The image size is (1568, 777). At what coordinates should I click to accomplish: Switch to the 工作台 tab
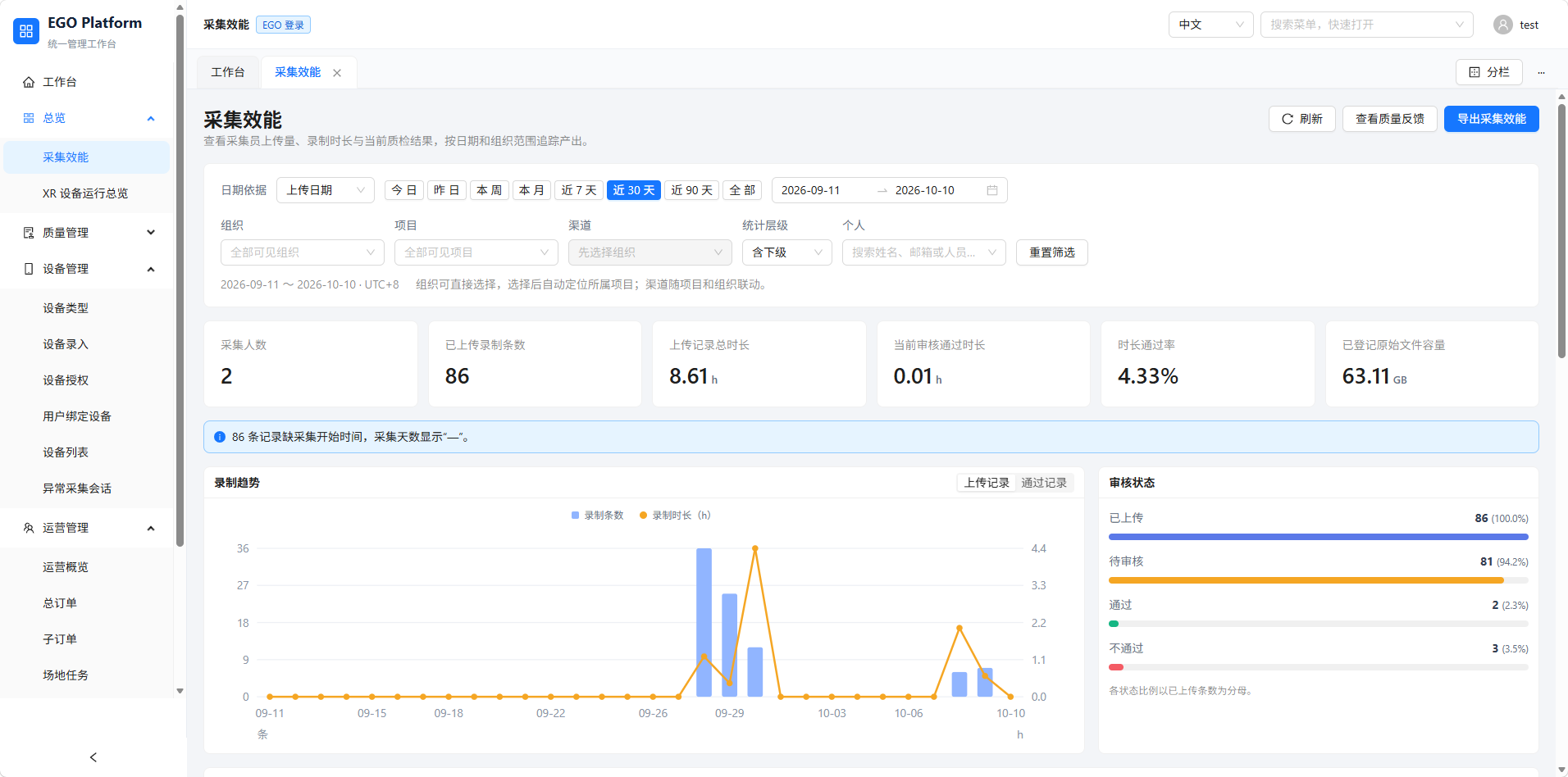228,72
